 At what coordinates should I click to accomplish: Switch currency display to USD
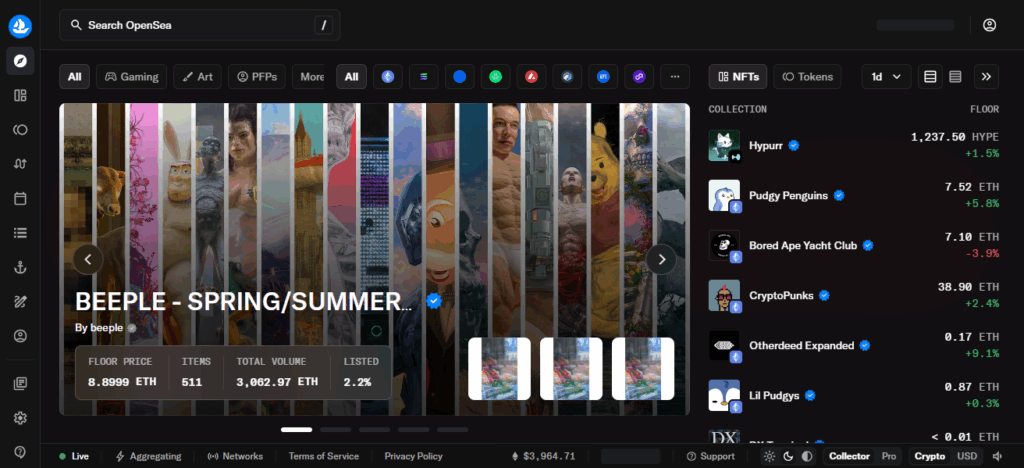pos(967,456)
